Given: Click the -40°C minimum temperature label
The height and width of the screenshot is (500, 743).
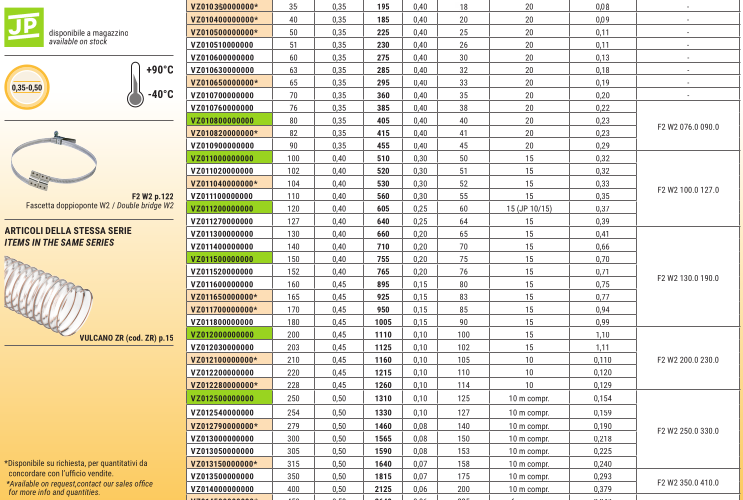Looking at the screenshot, I should click(x=160, y=95).
